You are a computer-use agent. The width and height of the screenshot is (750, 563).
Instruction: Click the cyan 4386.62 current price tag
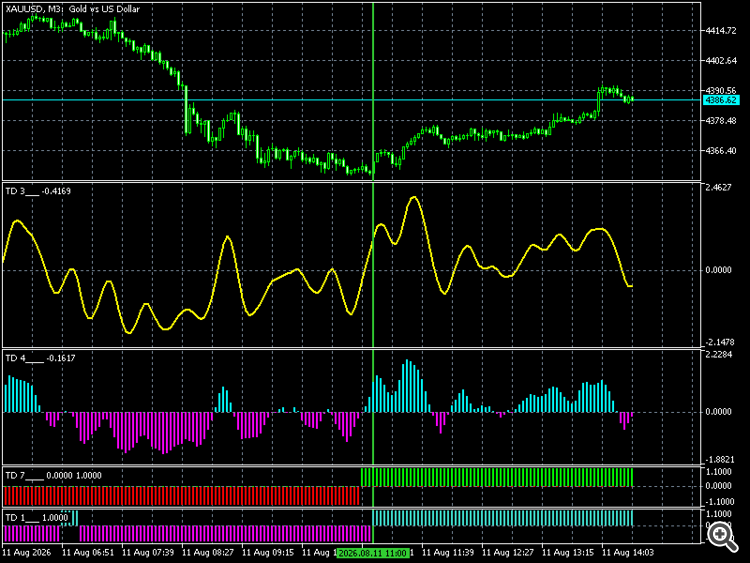pyautogui.click(x=721, y=100)
